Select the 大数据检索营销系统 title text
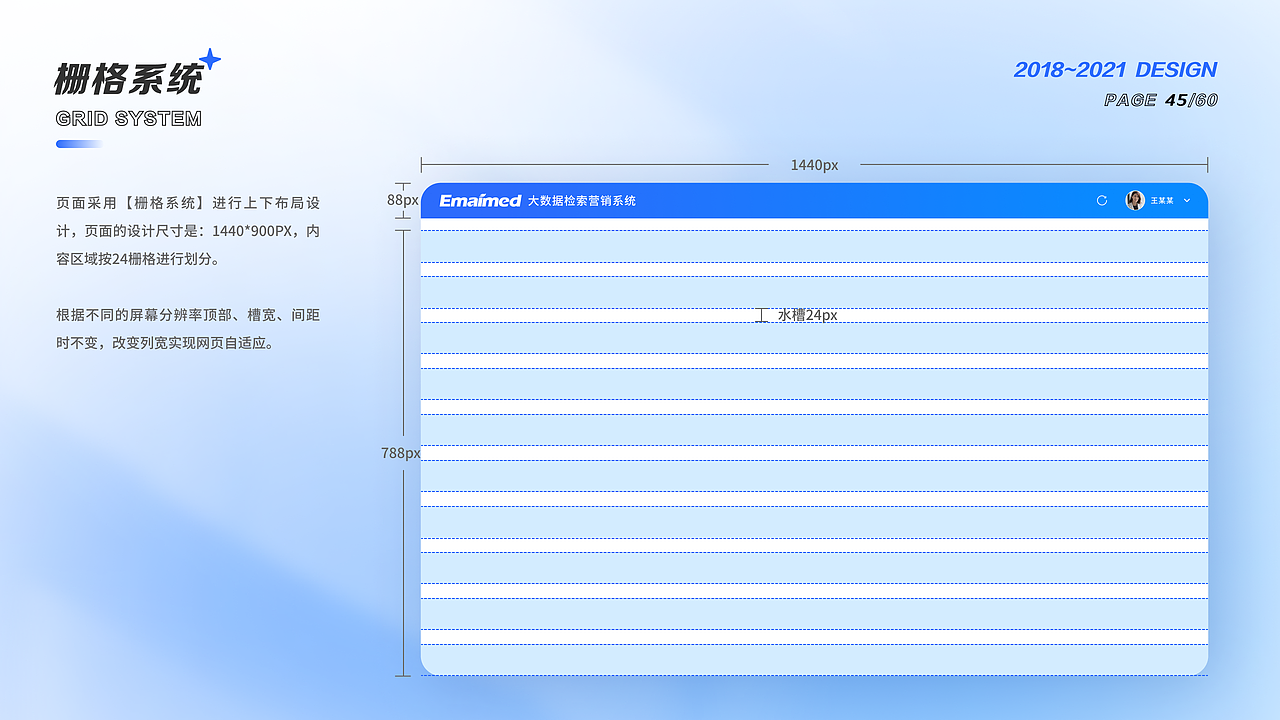Screen dimensions: 1280x720 (582, 200)
